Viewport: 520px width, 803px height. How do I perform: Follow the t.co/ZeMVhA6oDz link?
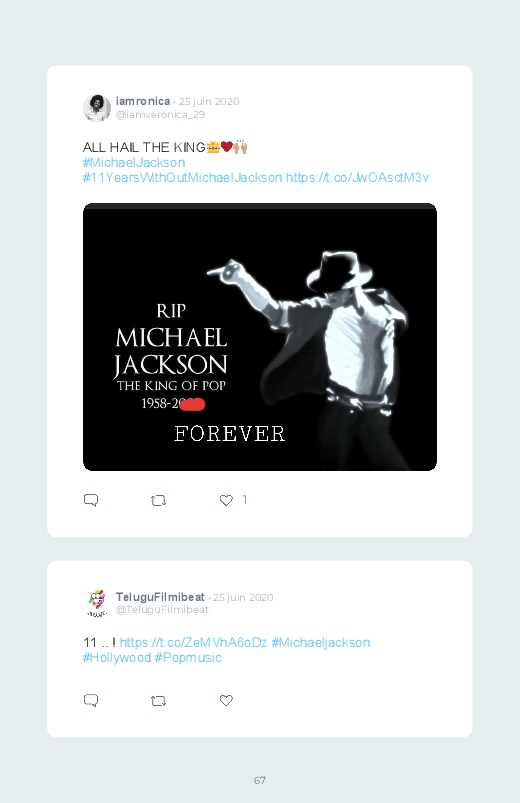tap(193, 642)
